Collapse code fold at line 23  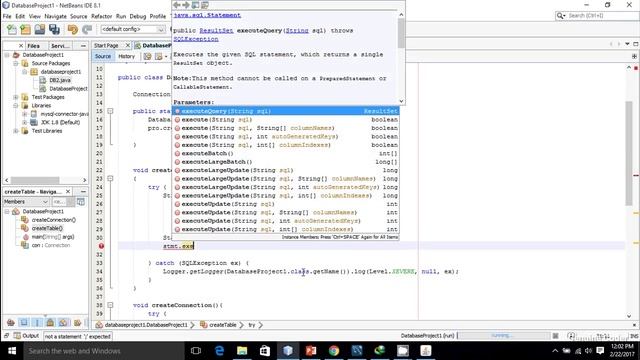110,178
